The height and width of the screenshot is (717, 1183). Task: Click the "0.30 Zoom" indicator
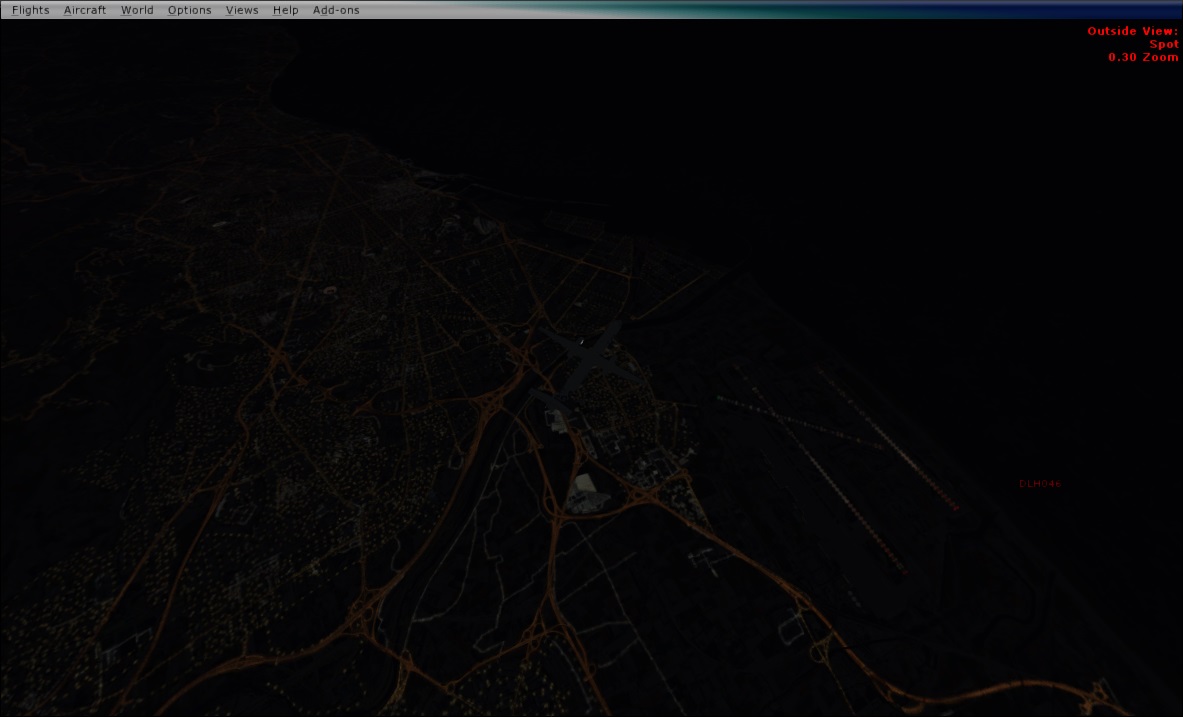pyautogui.click(x=1143, y=57)
